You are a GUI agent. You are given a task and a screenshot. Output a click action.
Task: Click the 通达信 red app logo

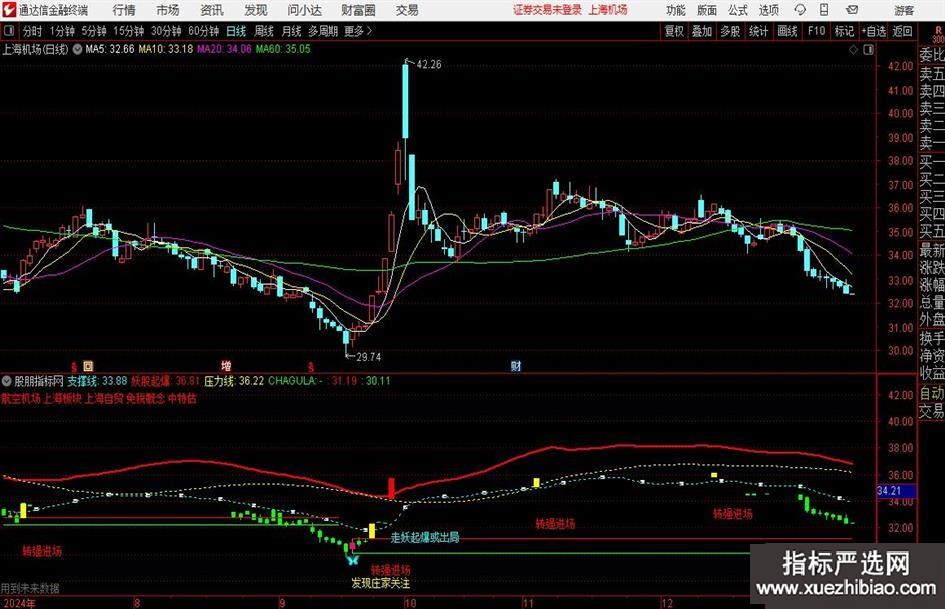(x=9, y=10)
